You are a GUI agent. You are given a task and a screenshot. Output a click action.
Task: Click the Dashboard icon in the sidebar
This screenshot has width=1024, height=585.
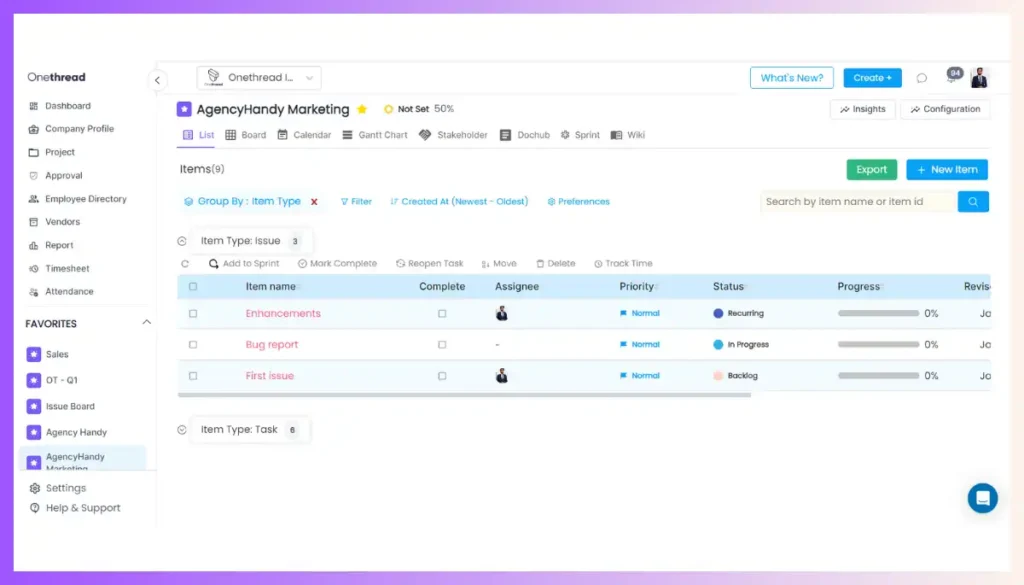33,106
